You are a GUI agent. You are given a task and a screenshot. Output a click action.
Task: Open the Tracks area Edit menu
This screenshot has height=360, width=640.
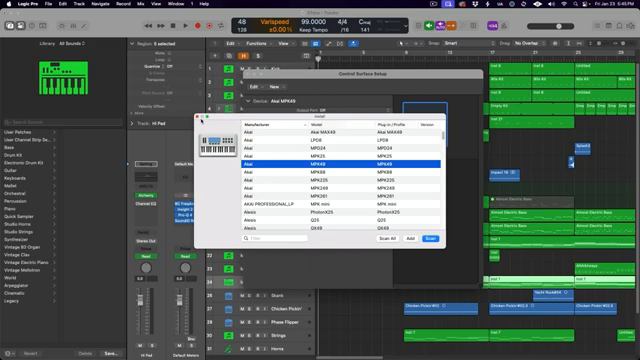click(232, 43)
